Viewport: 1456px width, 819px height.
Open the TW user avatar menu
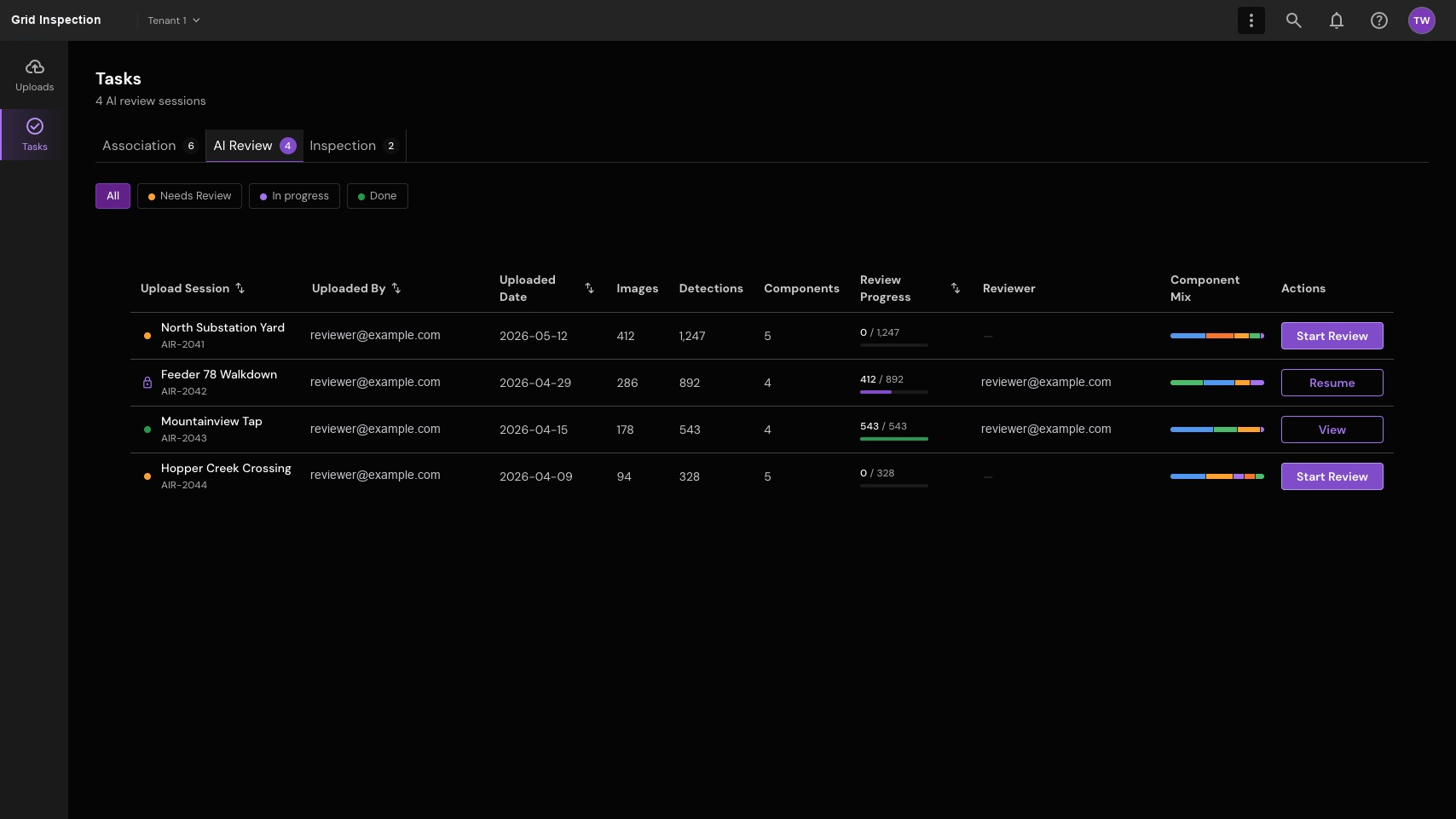pyautogui.click(x=1422, y=20)
